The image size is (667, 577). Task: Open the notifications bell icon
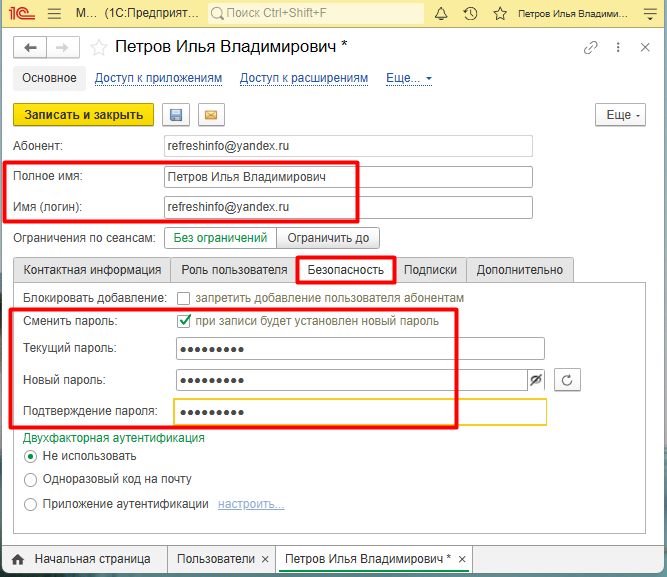[x=441, y=14]
